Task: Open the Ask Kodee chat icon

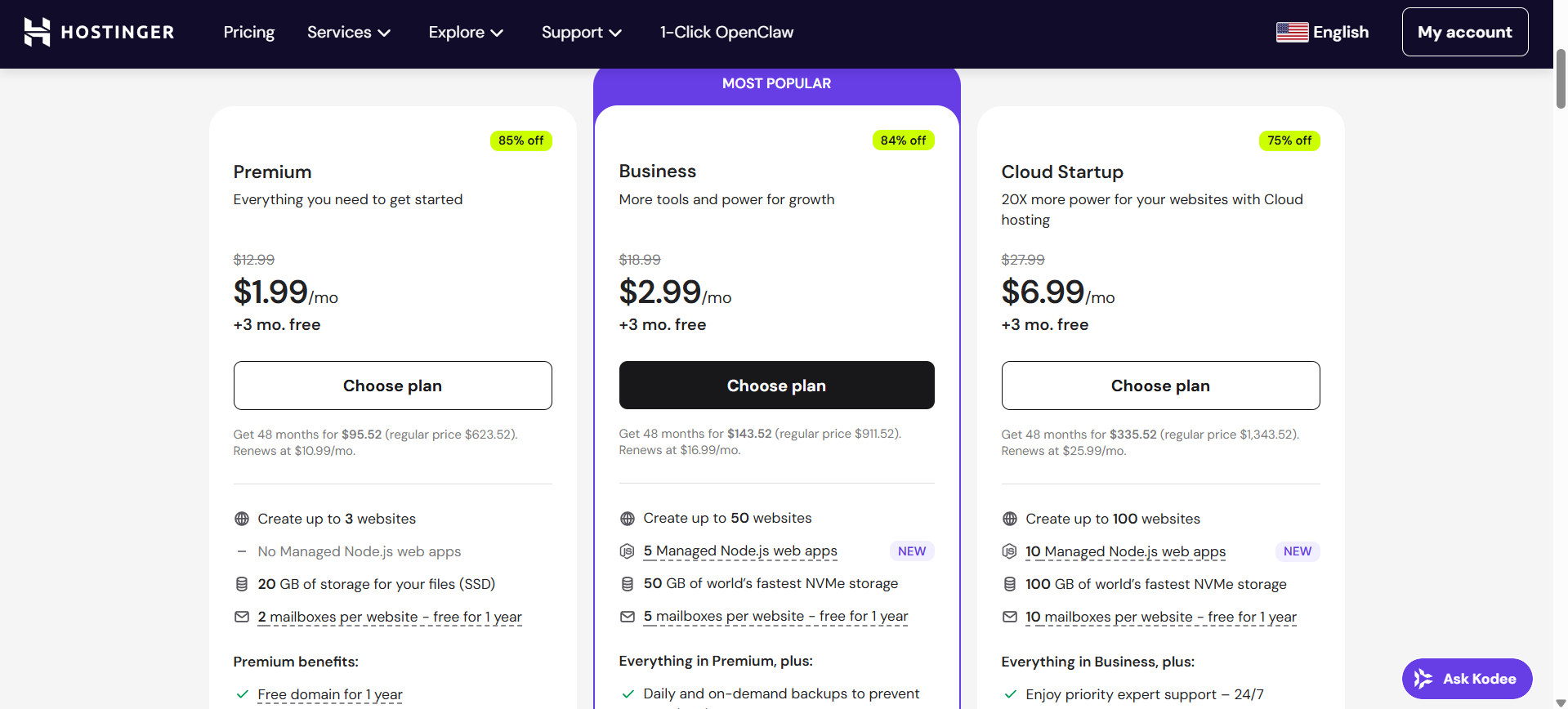Action: (x=1423, y=678)
